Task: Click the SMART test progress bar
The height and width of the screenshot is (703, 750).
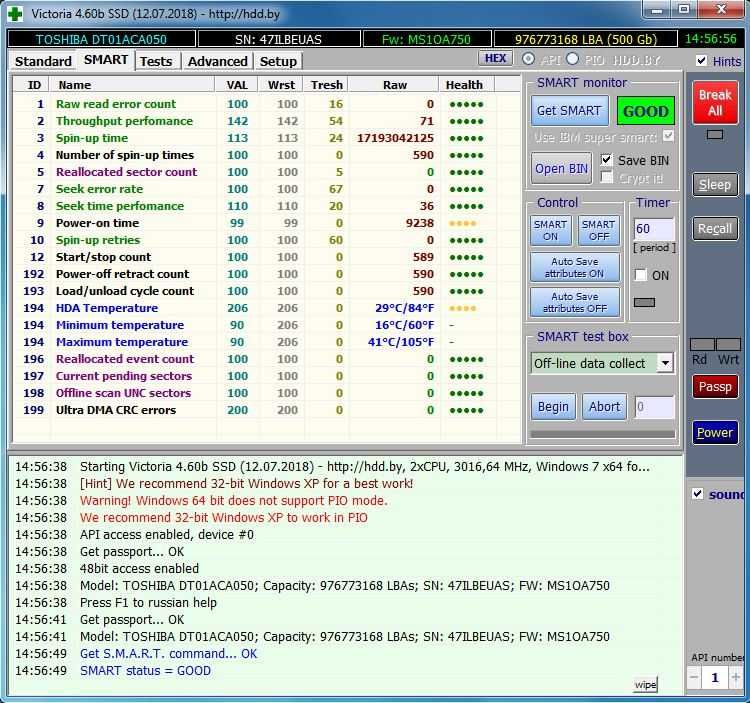Action: tap(603, 434)
